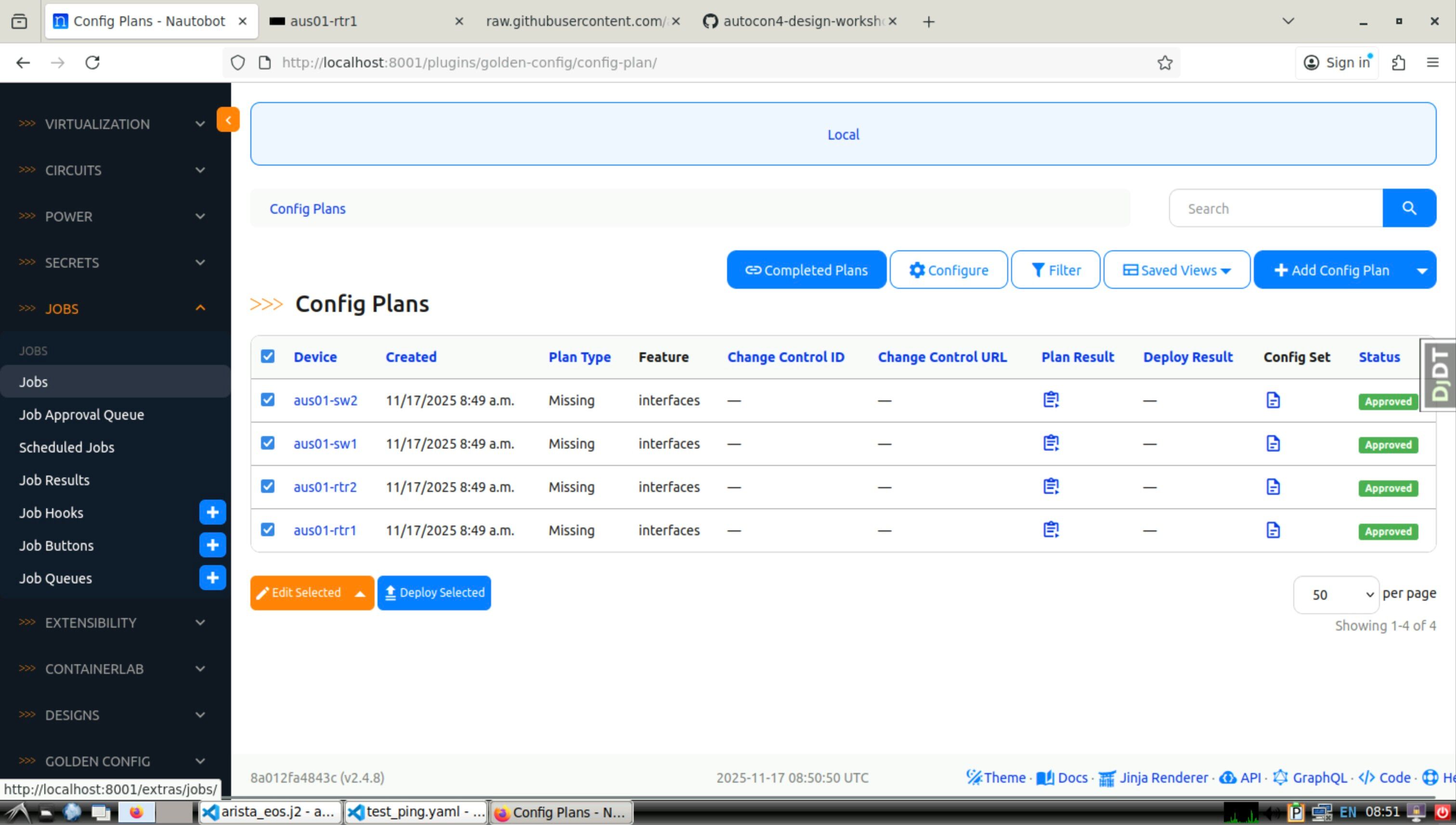The height and width of the screenshot is (825, 1456).
Task: Bookmark page with star icon
Action: 1165,62
